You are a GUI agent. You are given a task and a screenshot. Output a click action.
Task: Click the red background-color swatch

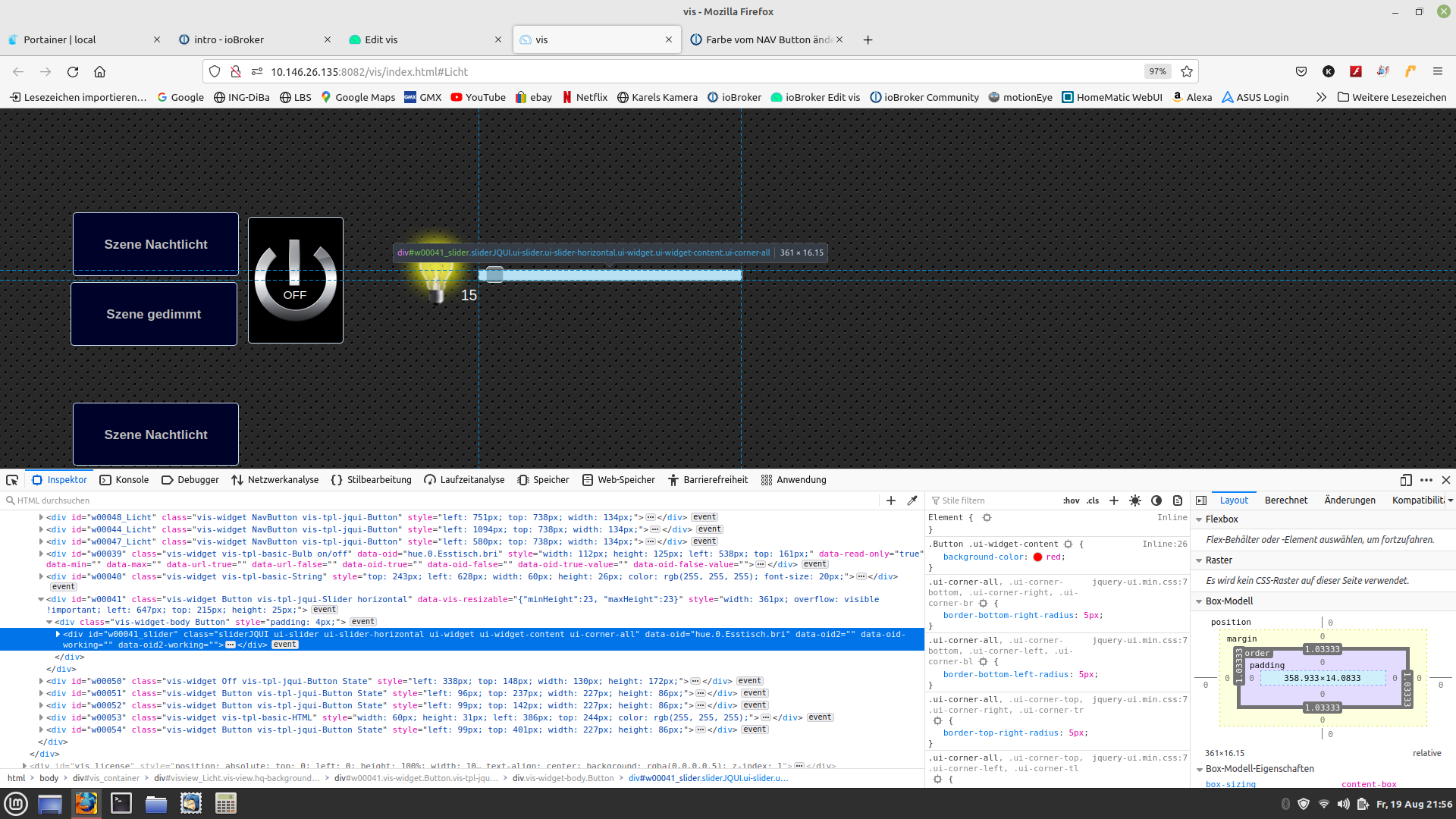pyautogui.click(x=1037, y=557)
